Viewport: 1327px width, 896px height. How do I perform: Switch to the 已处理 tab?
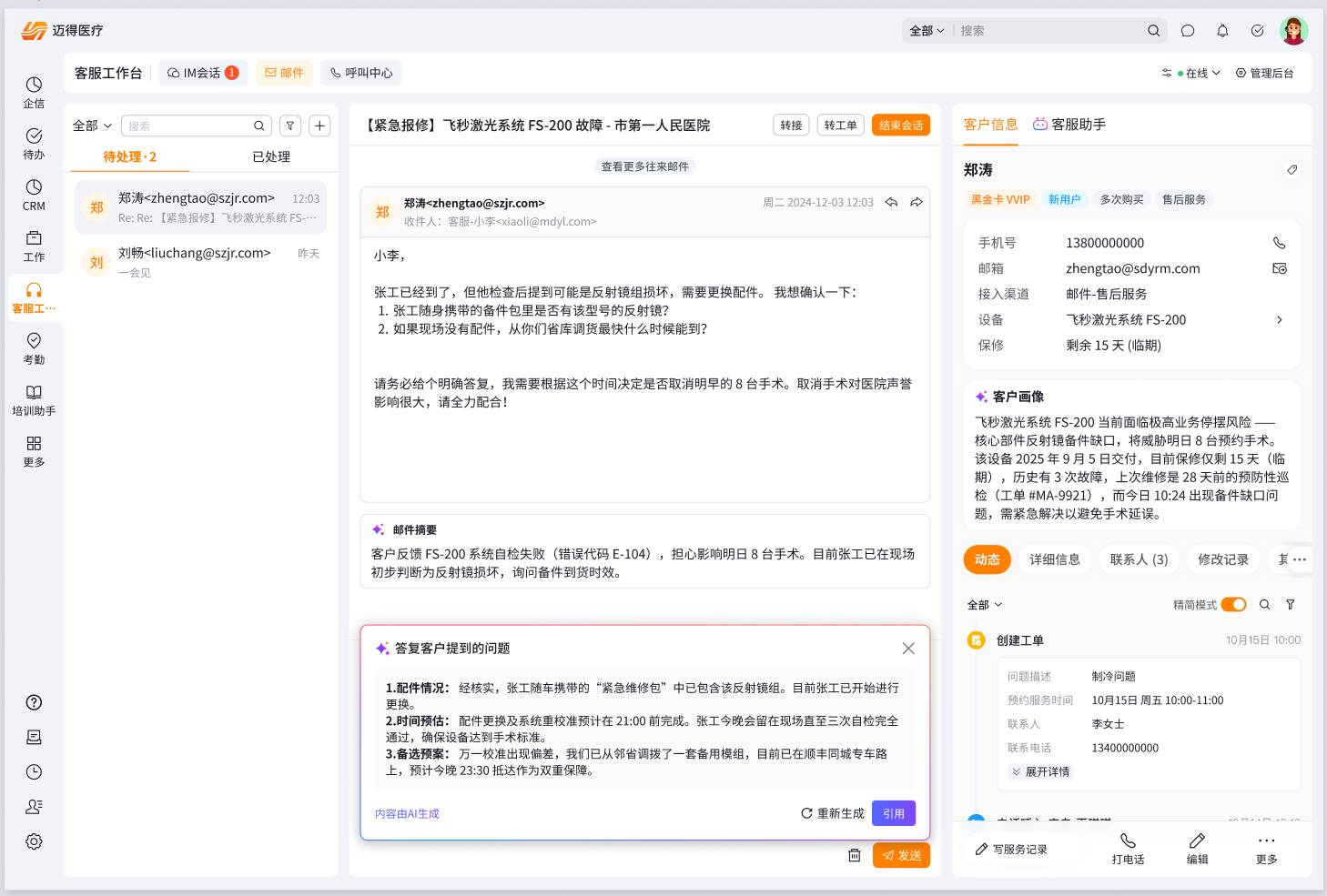270,157
